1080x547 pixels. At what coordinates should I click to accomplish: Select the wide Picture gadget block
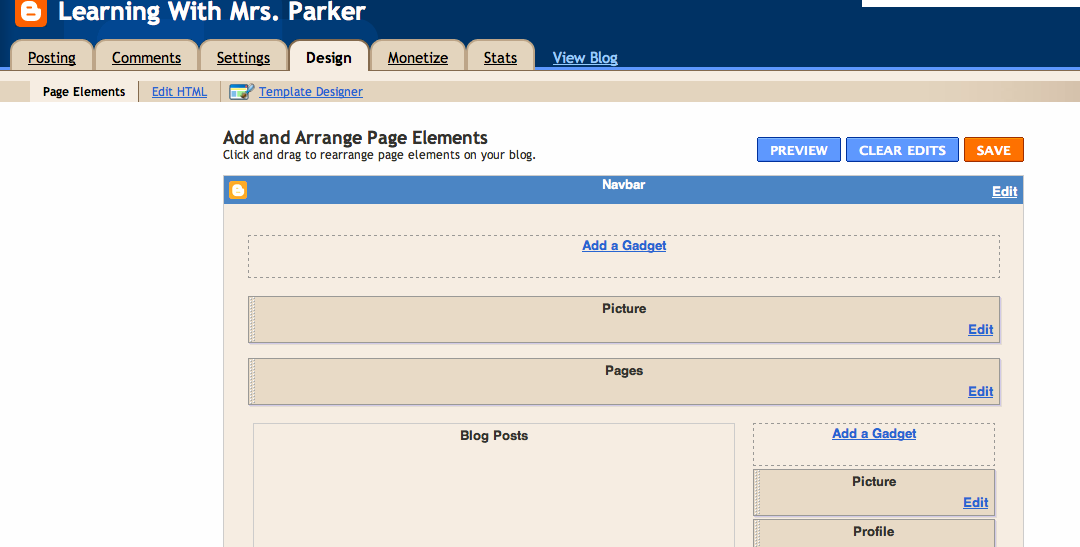624,320
